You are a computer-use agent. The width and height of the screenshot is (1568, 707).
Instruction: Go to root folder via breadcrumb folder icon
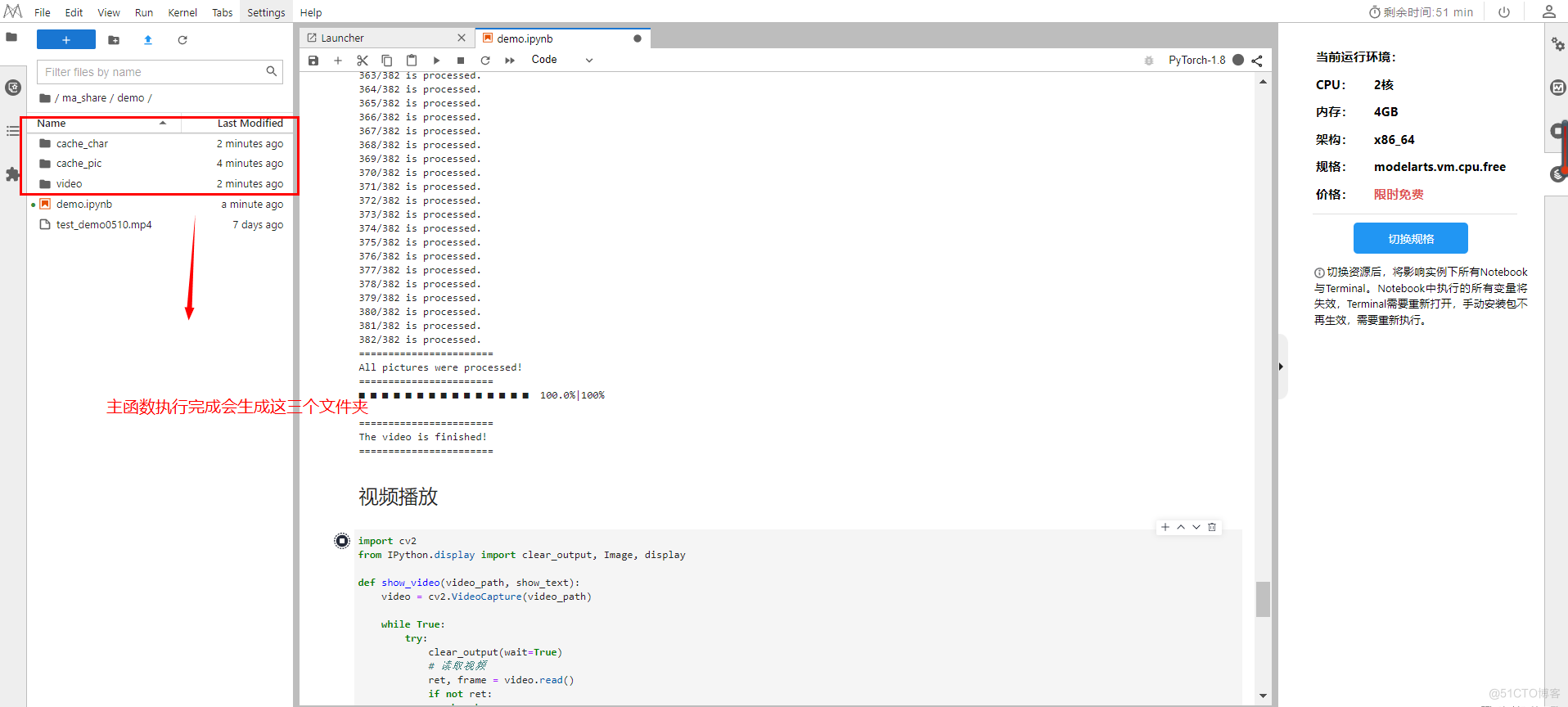point(45,97)
